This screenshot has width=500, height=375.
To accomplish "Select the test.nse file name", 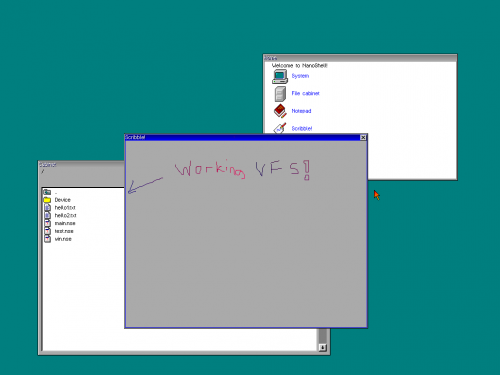I will (64, 231).
